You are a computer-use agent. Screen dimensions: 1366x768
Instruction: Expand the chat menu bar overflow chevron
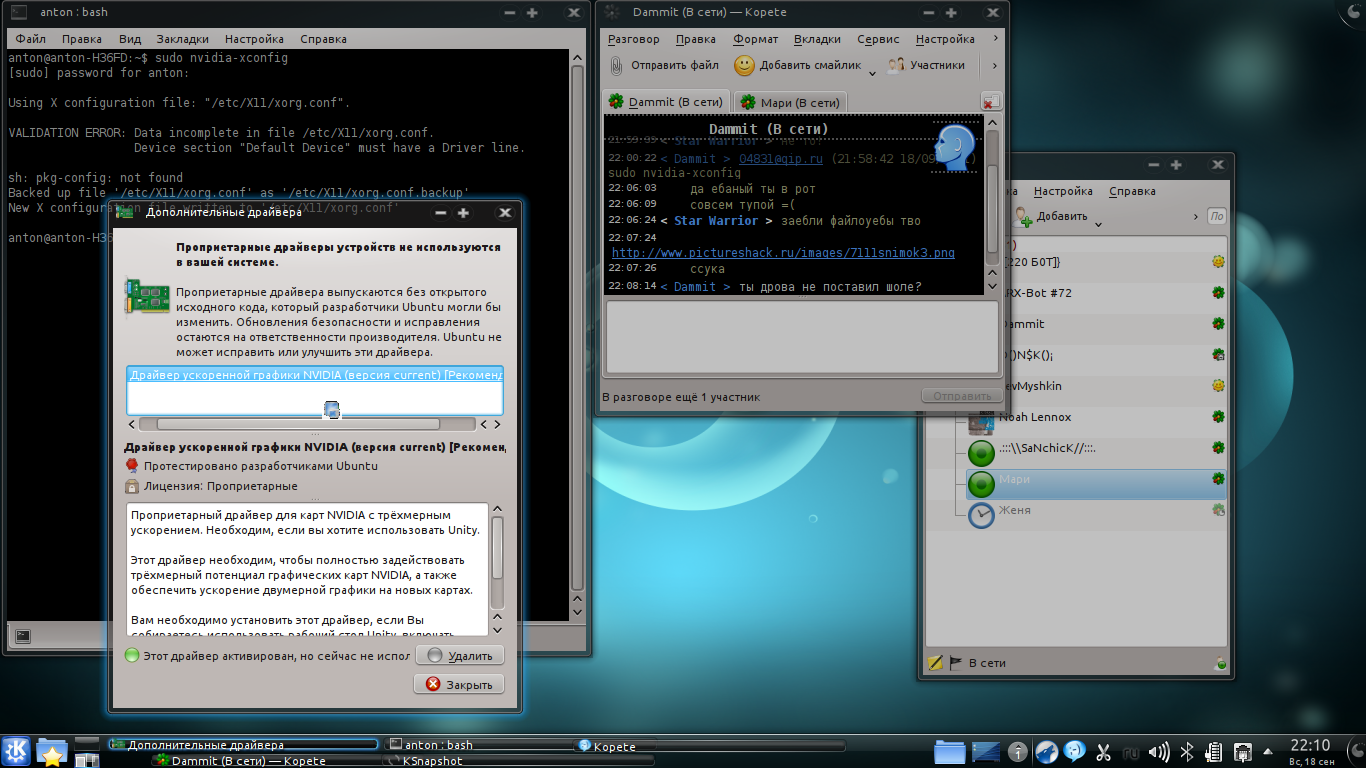click(x=994, y=39)
